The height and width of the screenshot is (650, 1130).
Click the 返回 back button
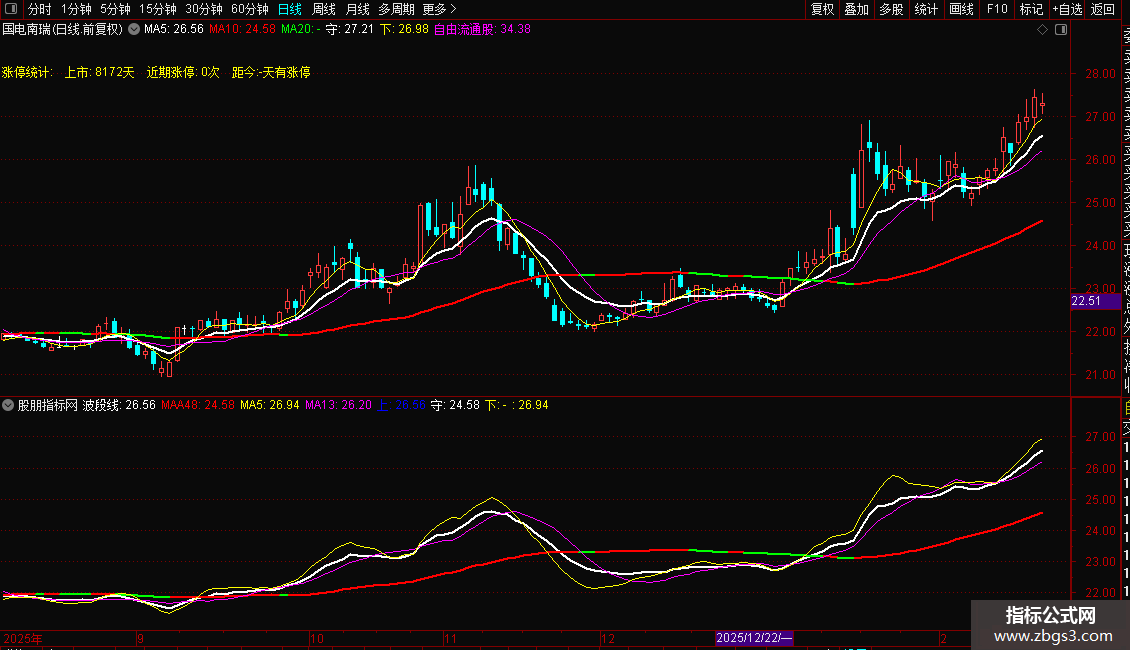(x=1103, y=9)
